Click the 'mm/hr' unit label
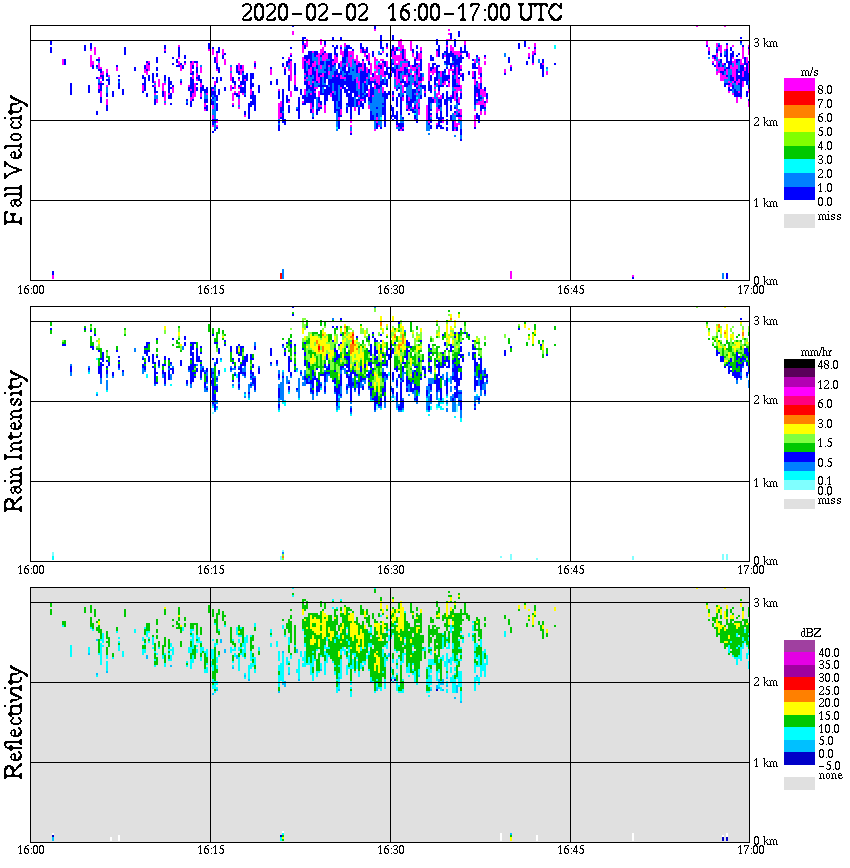850x868 pixels. click(x=816, y=352)
